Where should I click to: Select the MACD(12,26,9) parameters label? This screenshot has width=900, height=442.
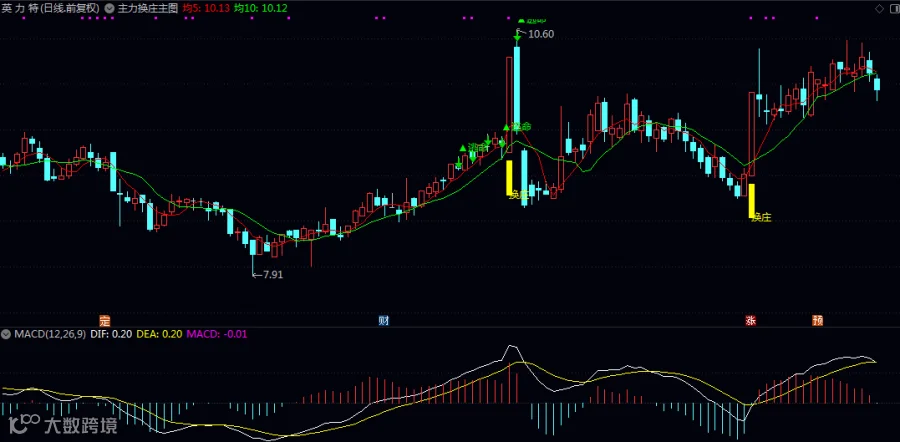pyautogui.click(x=50, y=334)
